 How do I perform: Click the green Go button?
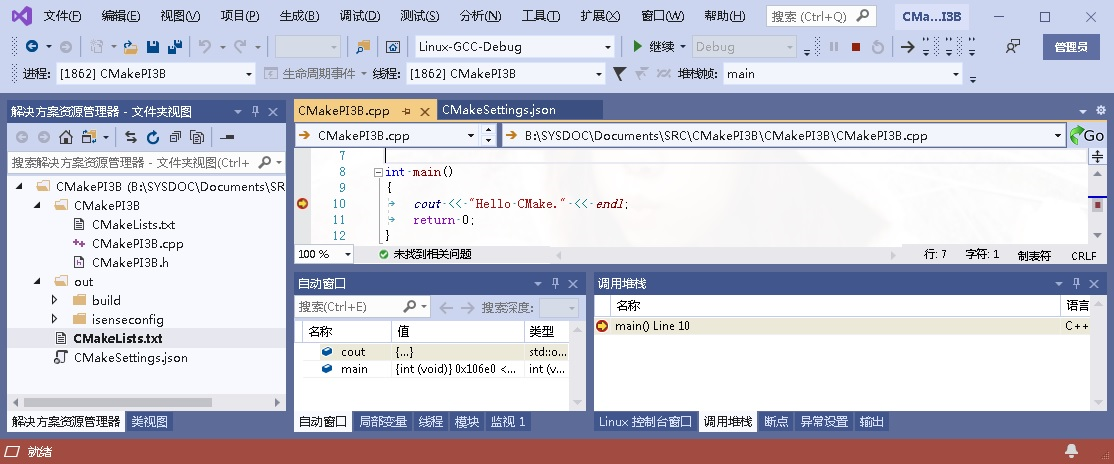(x=1087, y=135)
